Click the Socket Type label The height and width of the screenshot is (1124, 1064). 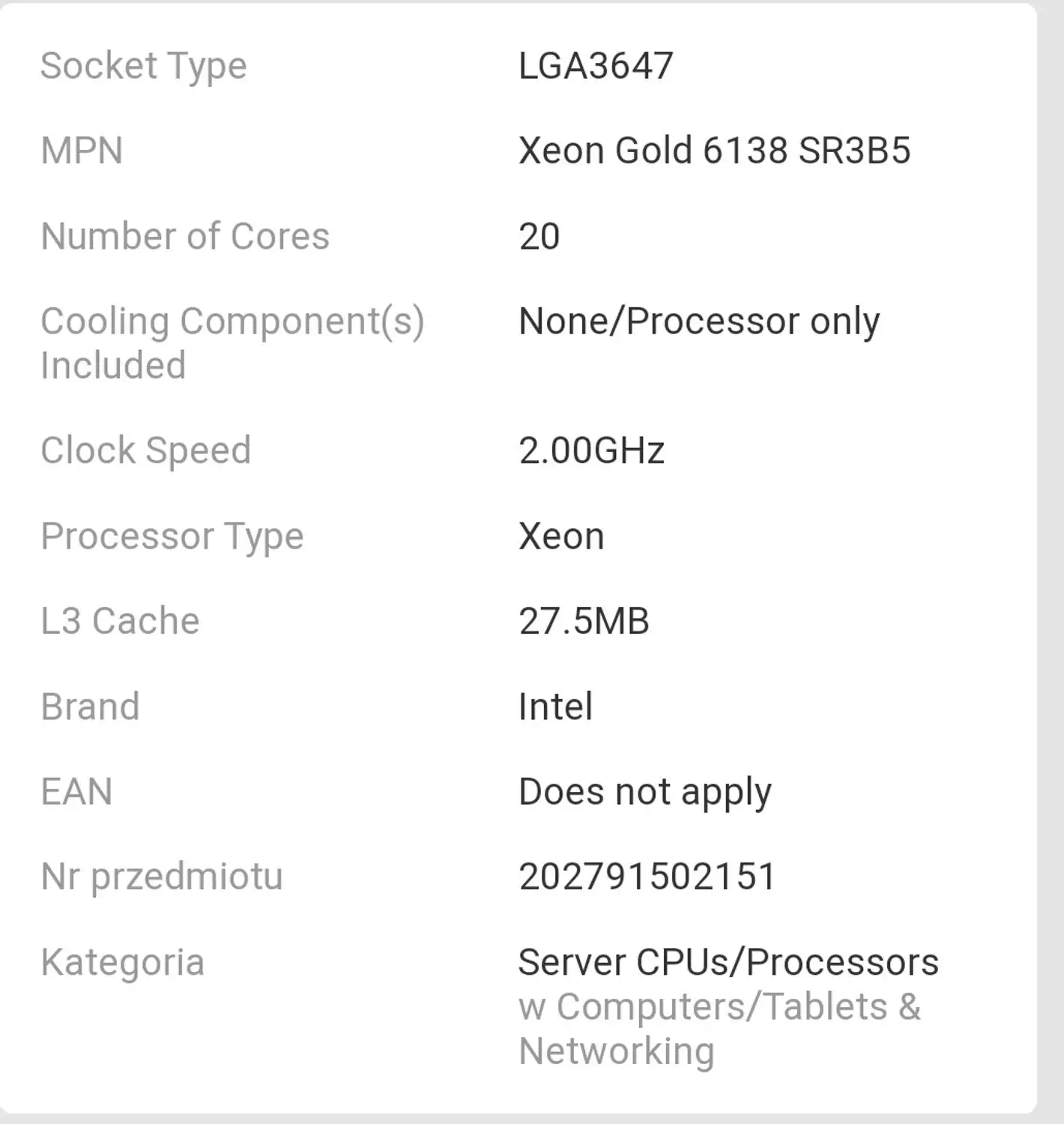click(x=143, y=66)
